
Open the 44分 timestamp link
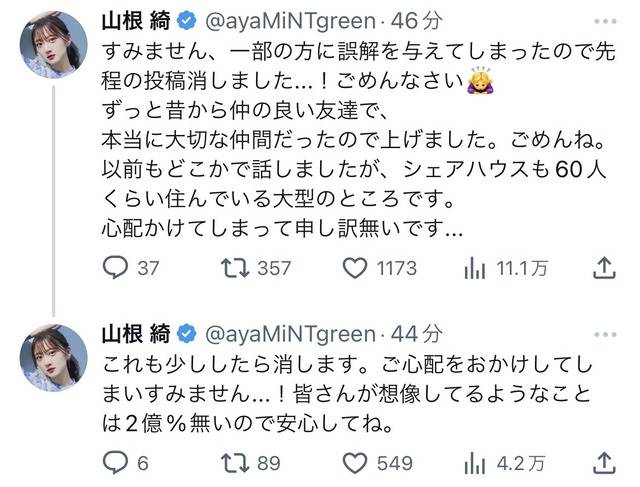pos(416,334)
